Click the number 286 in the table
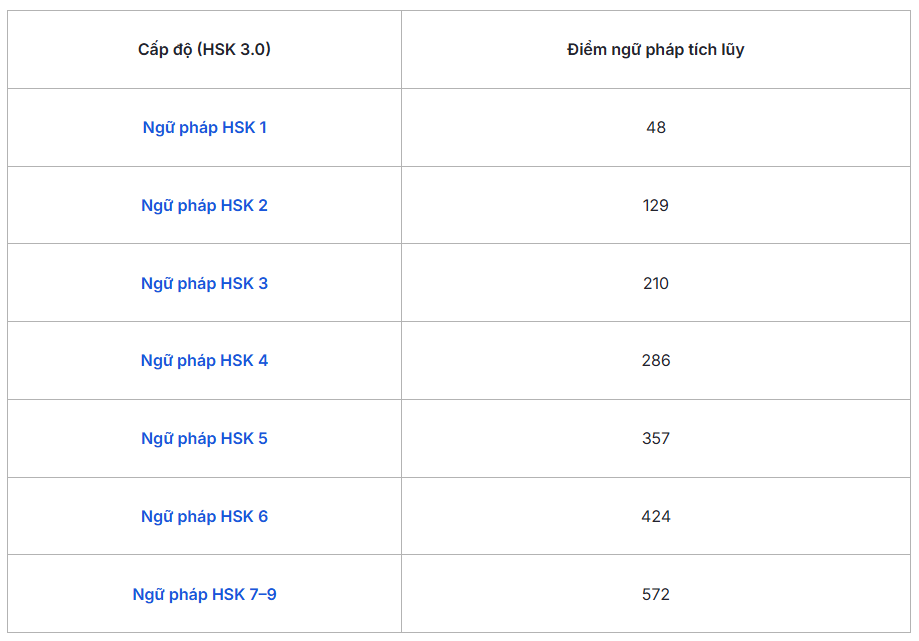 (x=655, y=361)
